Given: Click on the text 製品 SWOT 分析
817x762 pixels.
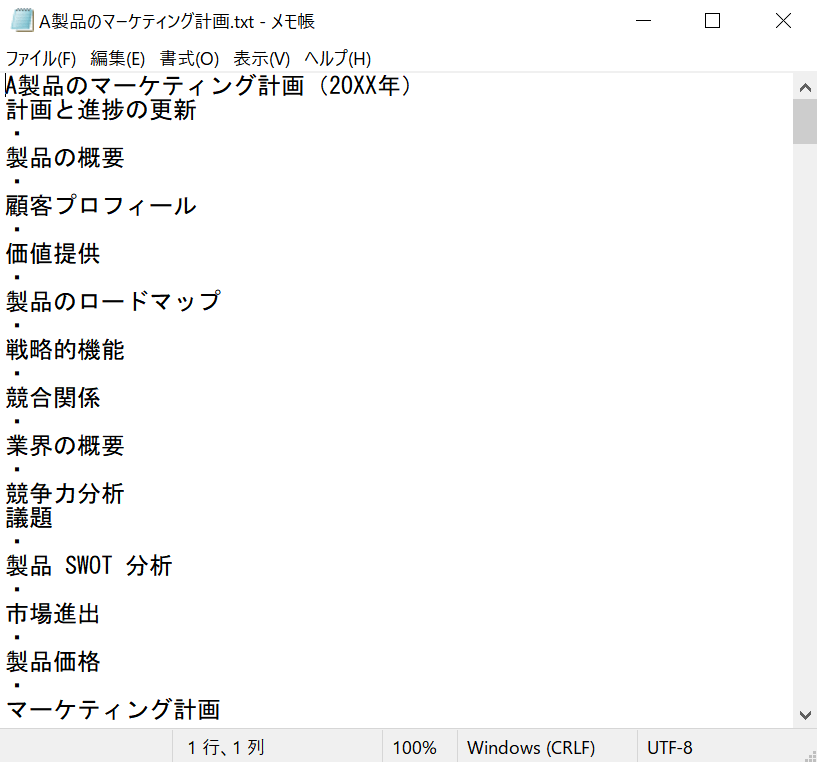Looking at the screenshot, I should pos(89,566).
